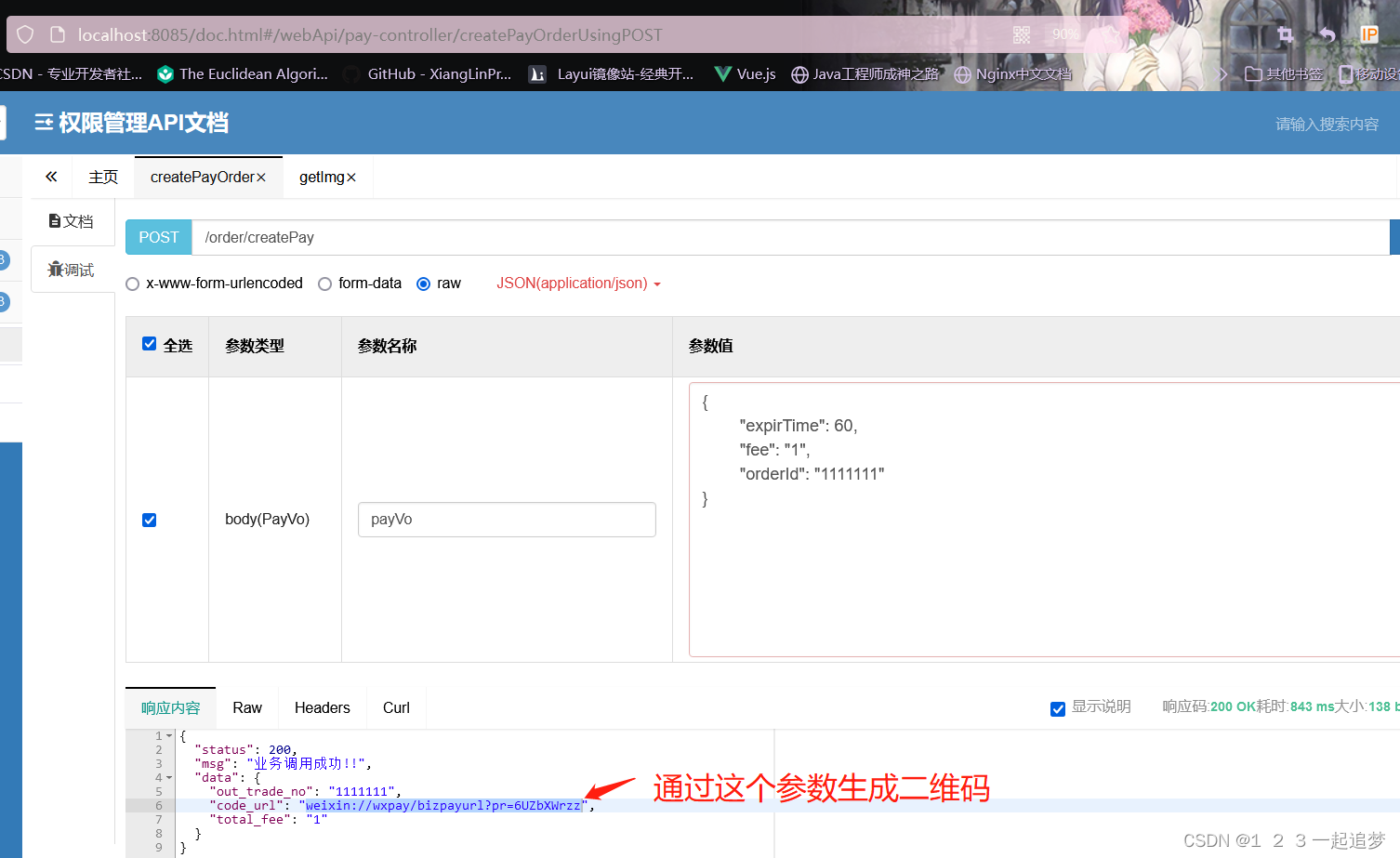Click the 90% zoom control in address bar

click(1065, 34)
